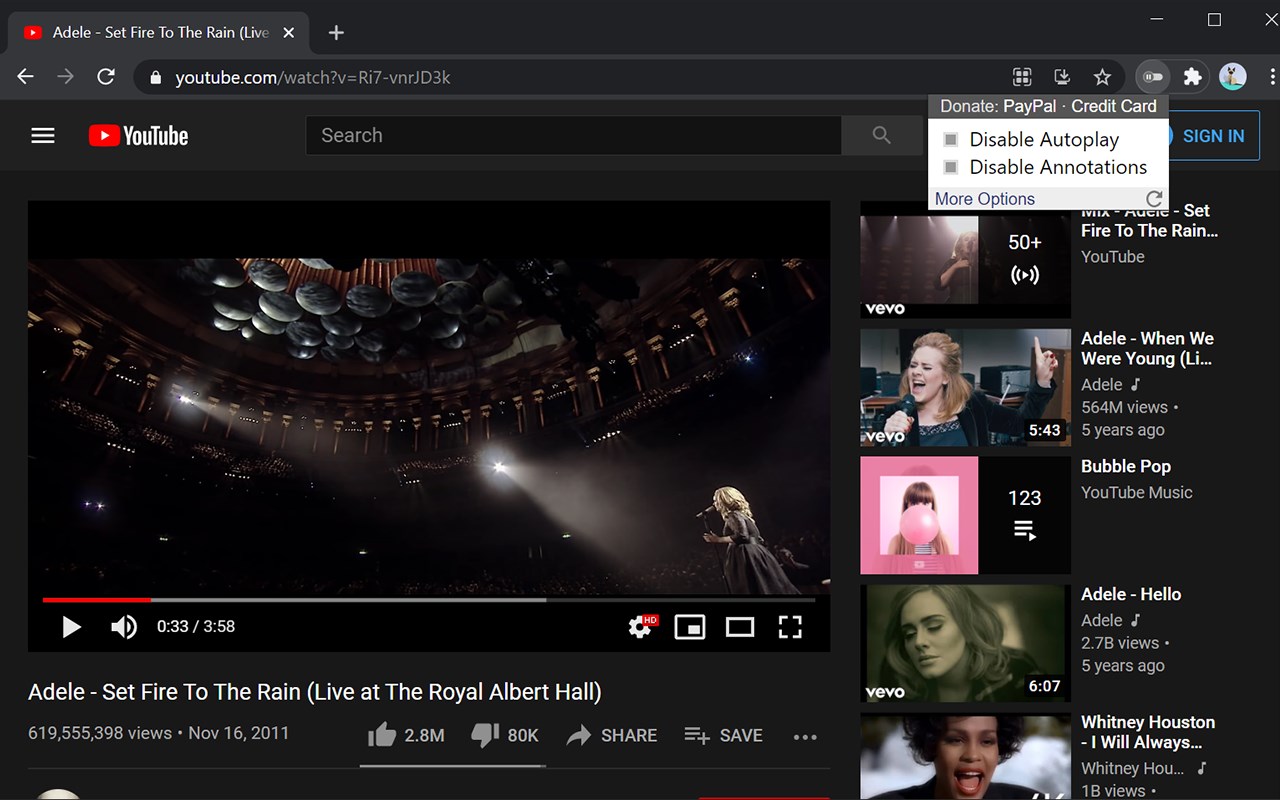The width and height of the screenshot is (1280, 800).
Task: Click the More Options link
Action: [x=985, y=199]
